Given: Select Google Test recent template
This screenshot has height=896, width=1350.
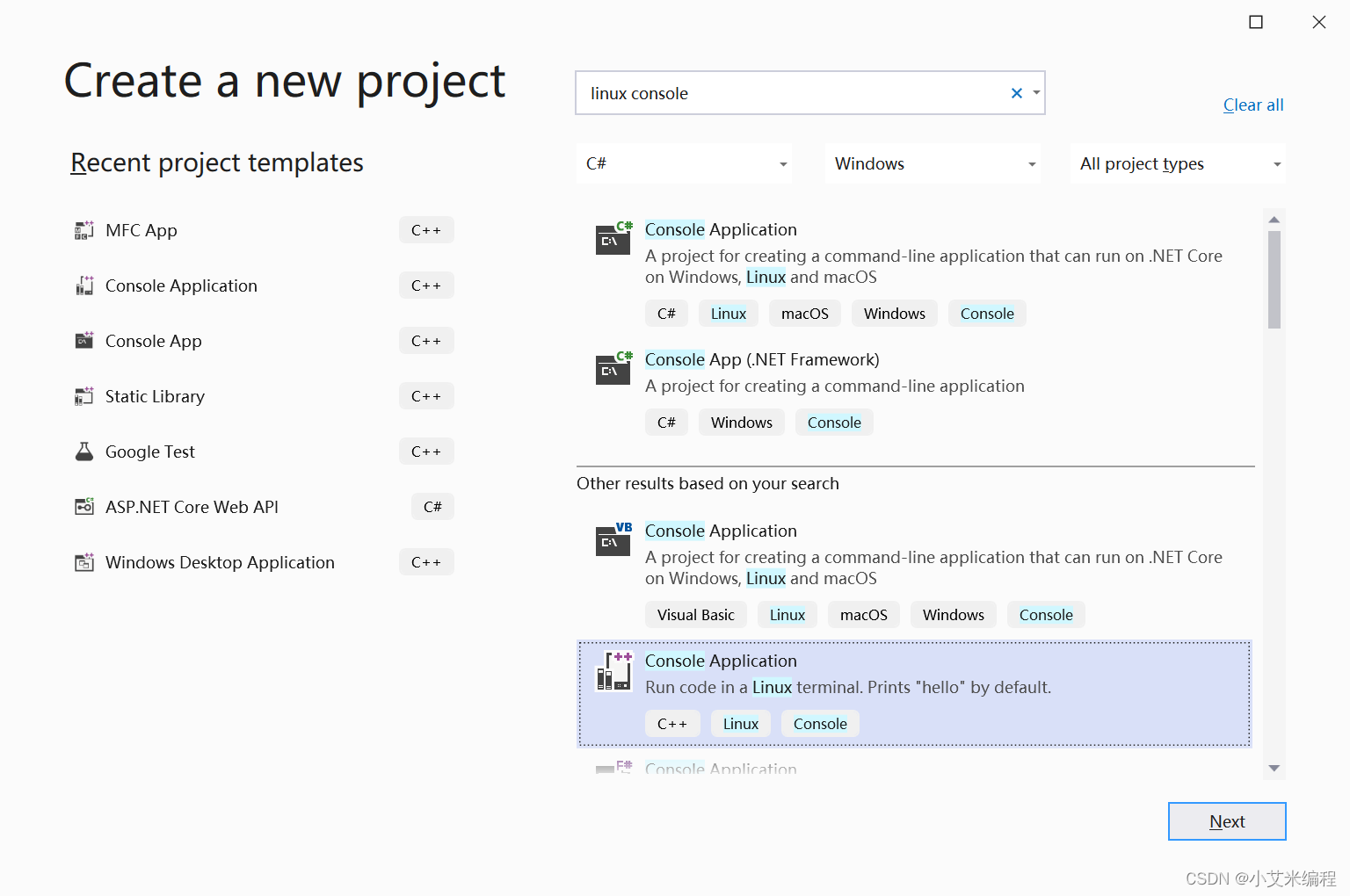Looking at the screenshot, I should click(264, 452).
